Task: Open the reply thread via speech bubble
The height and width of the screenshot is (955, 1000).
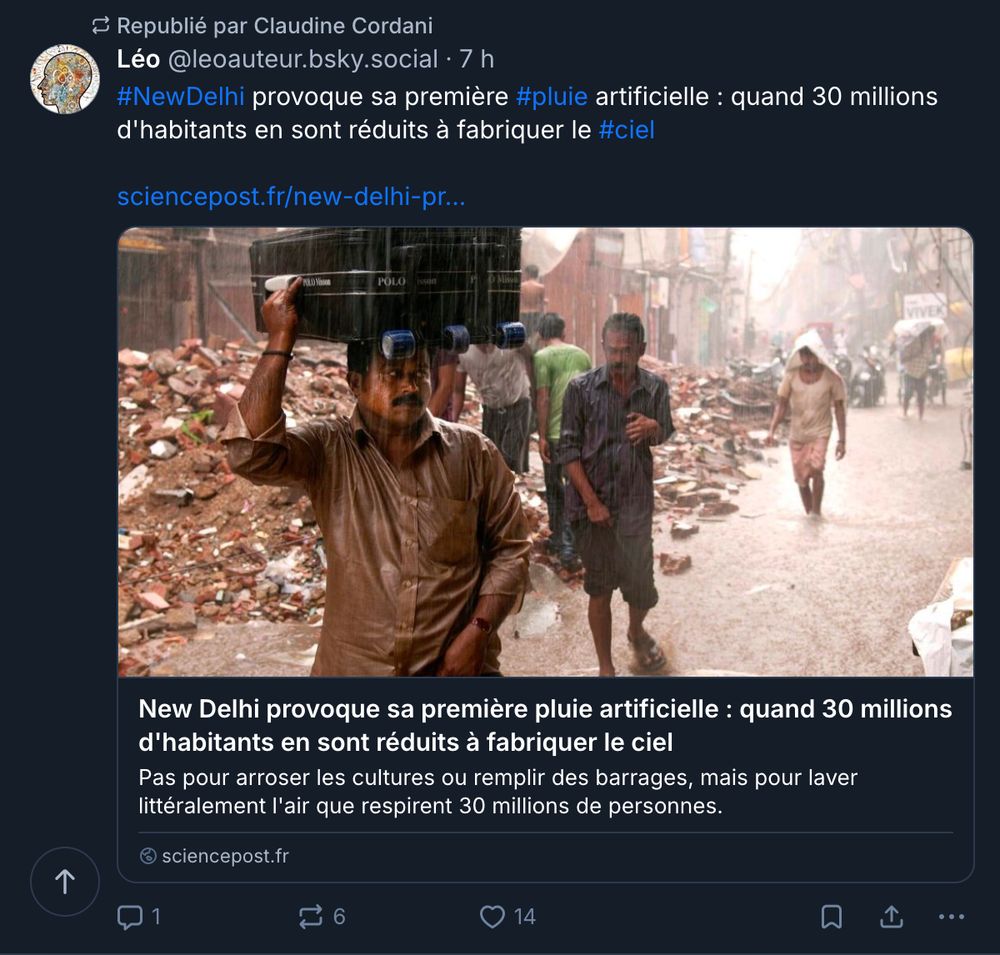Action: [133, 916]
